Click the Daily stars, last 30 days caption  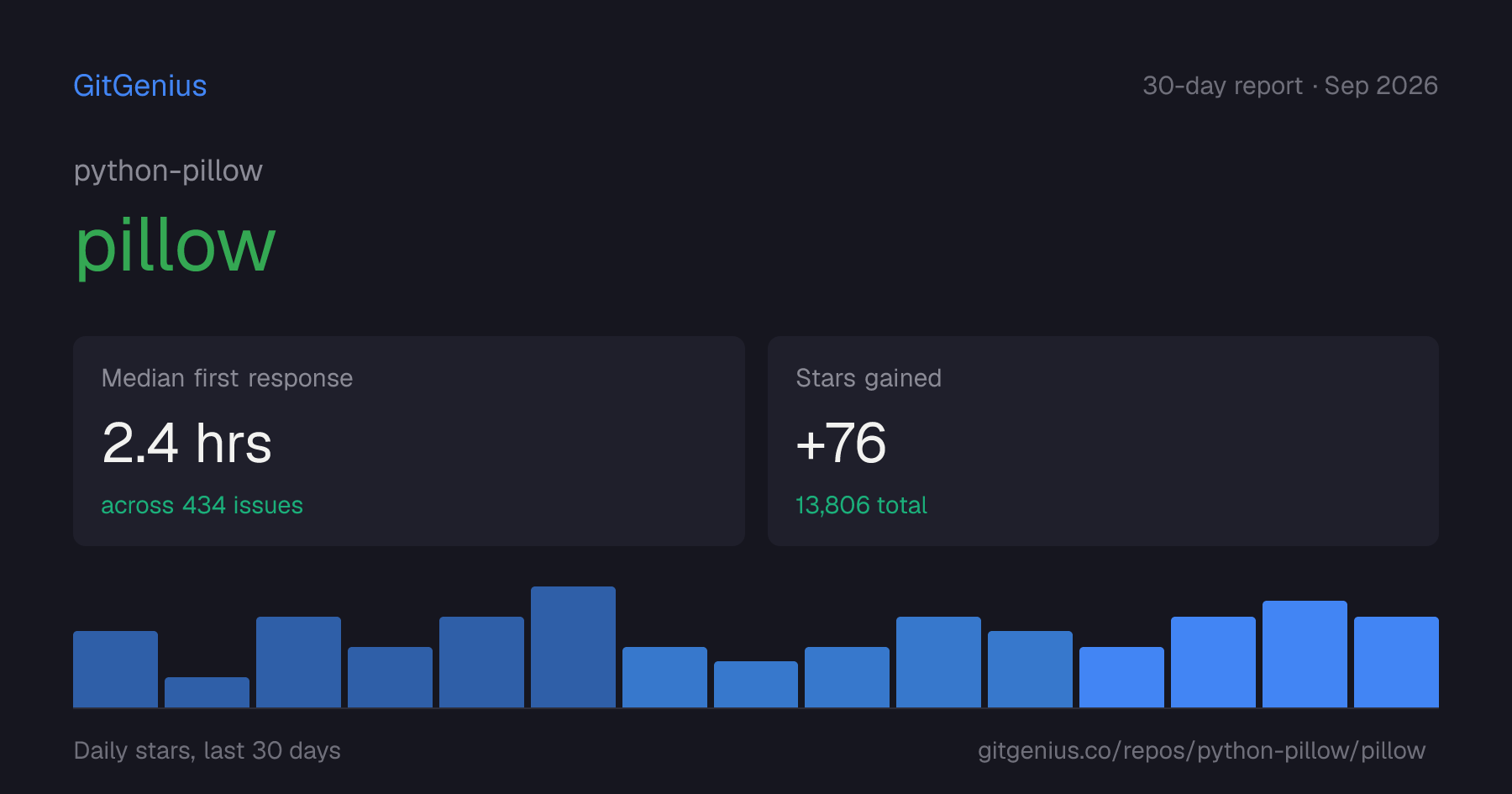[207, 750]
